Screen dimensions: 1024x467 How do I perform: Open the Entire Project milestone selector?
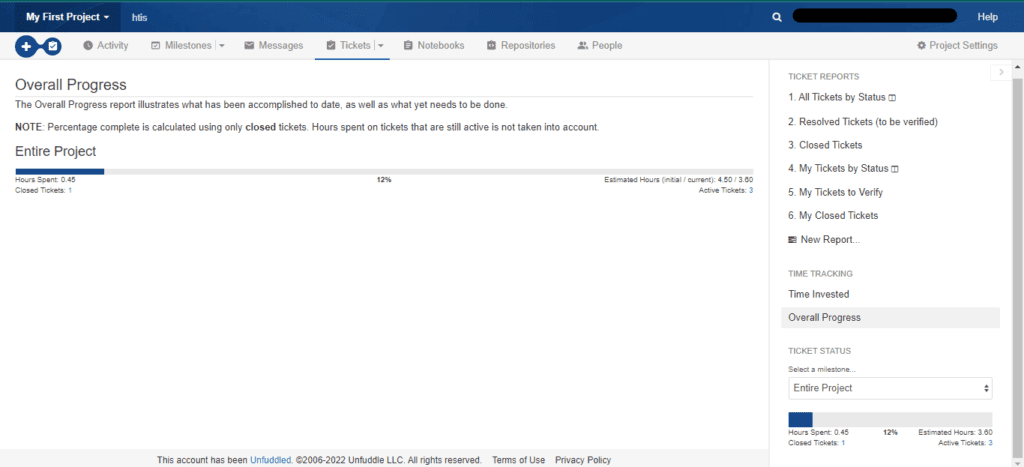click(x=890, y=388)
